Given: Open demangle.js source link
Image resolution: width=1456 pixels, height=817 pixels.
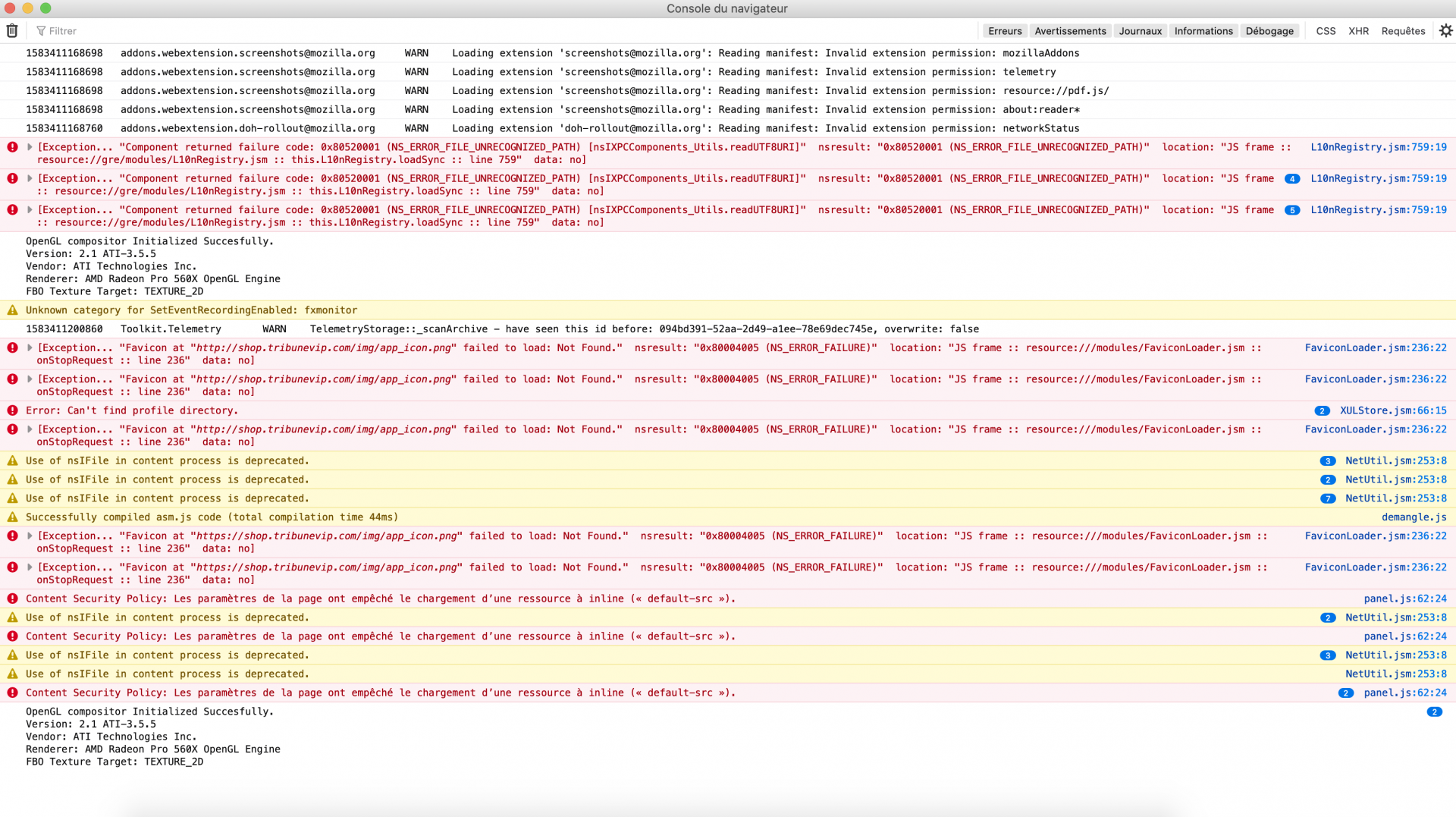Looking at the screenshot, I should [1414, 517].
